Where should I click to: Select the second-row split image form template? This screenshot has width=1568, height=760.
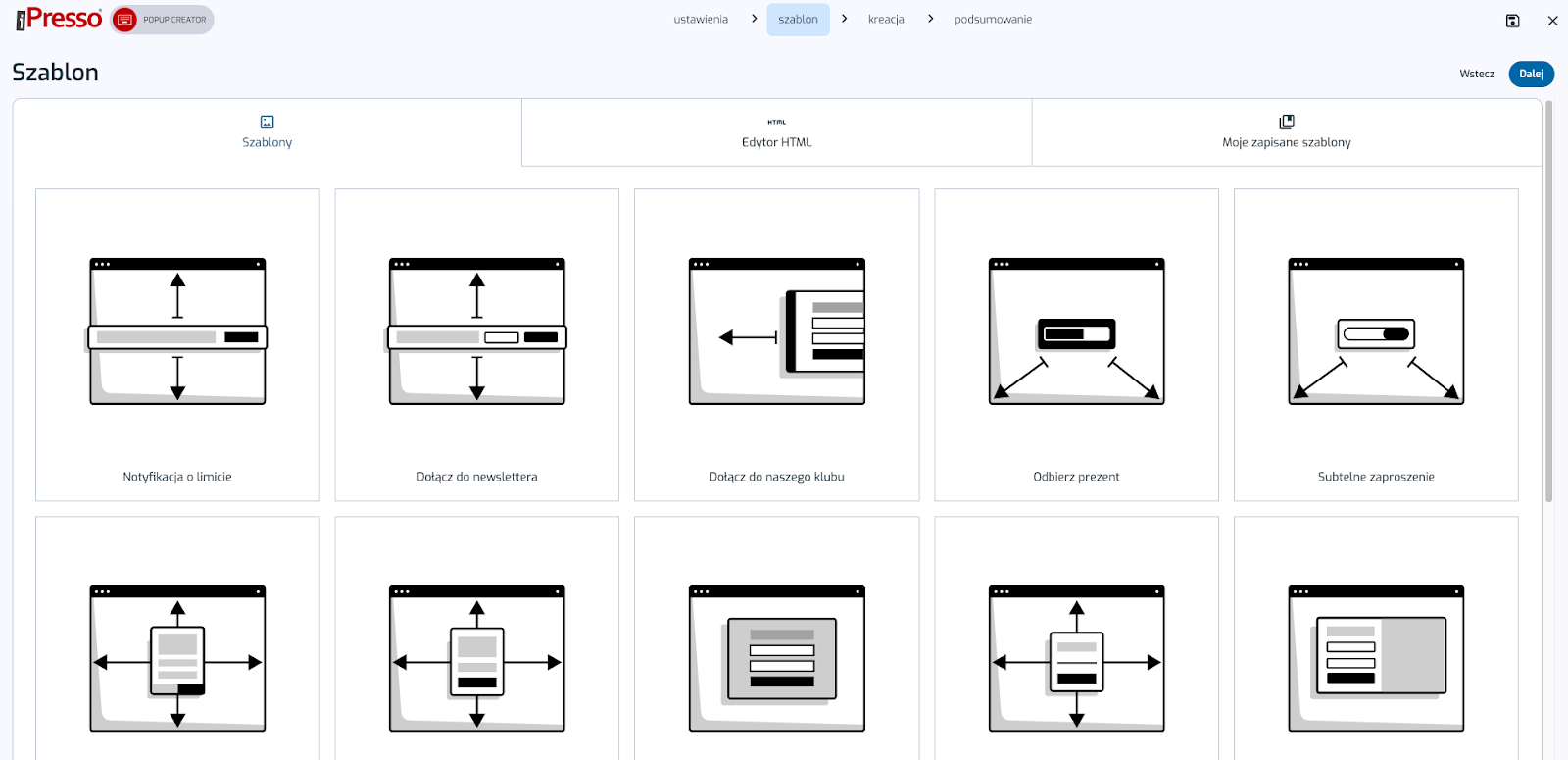(1376, 657)
